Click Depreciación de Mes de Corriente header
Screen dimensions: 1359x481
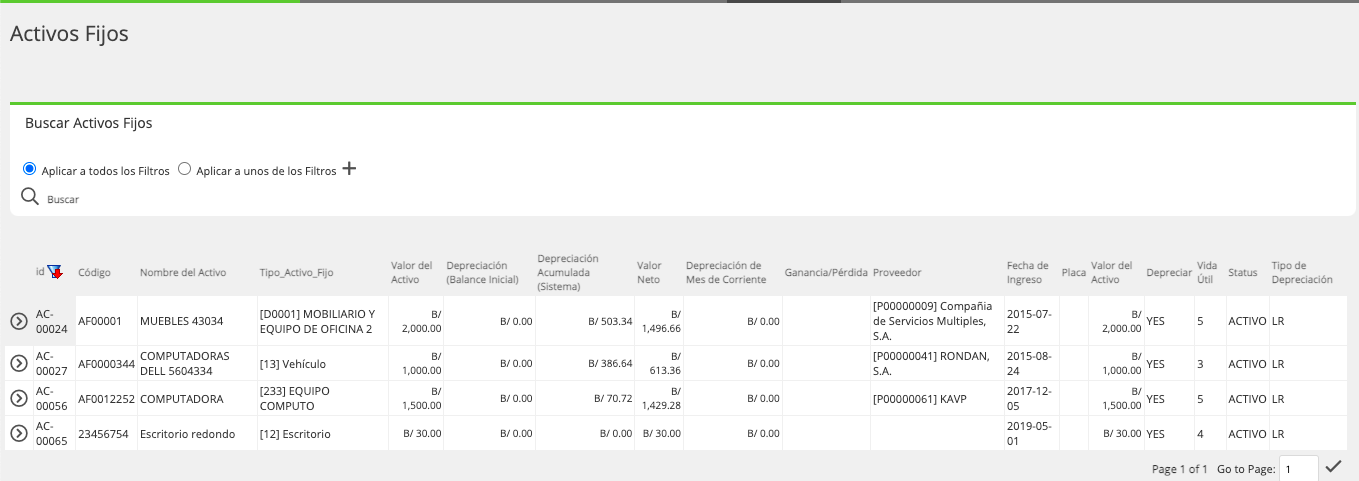(x=726, y=272)
